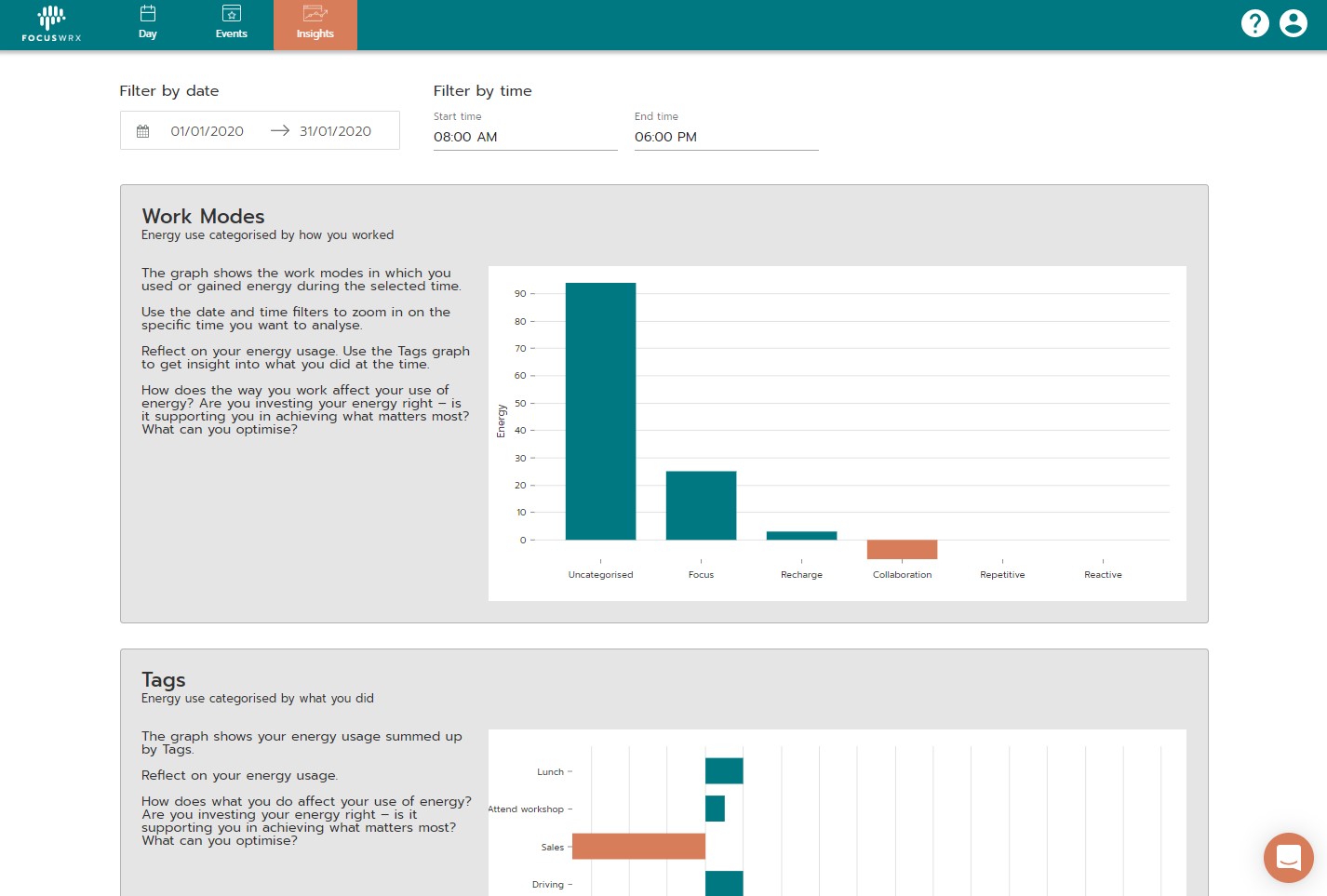Open the Day tab

[x=148, y=24]
